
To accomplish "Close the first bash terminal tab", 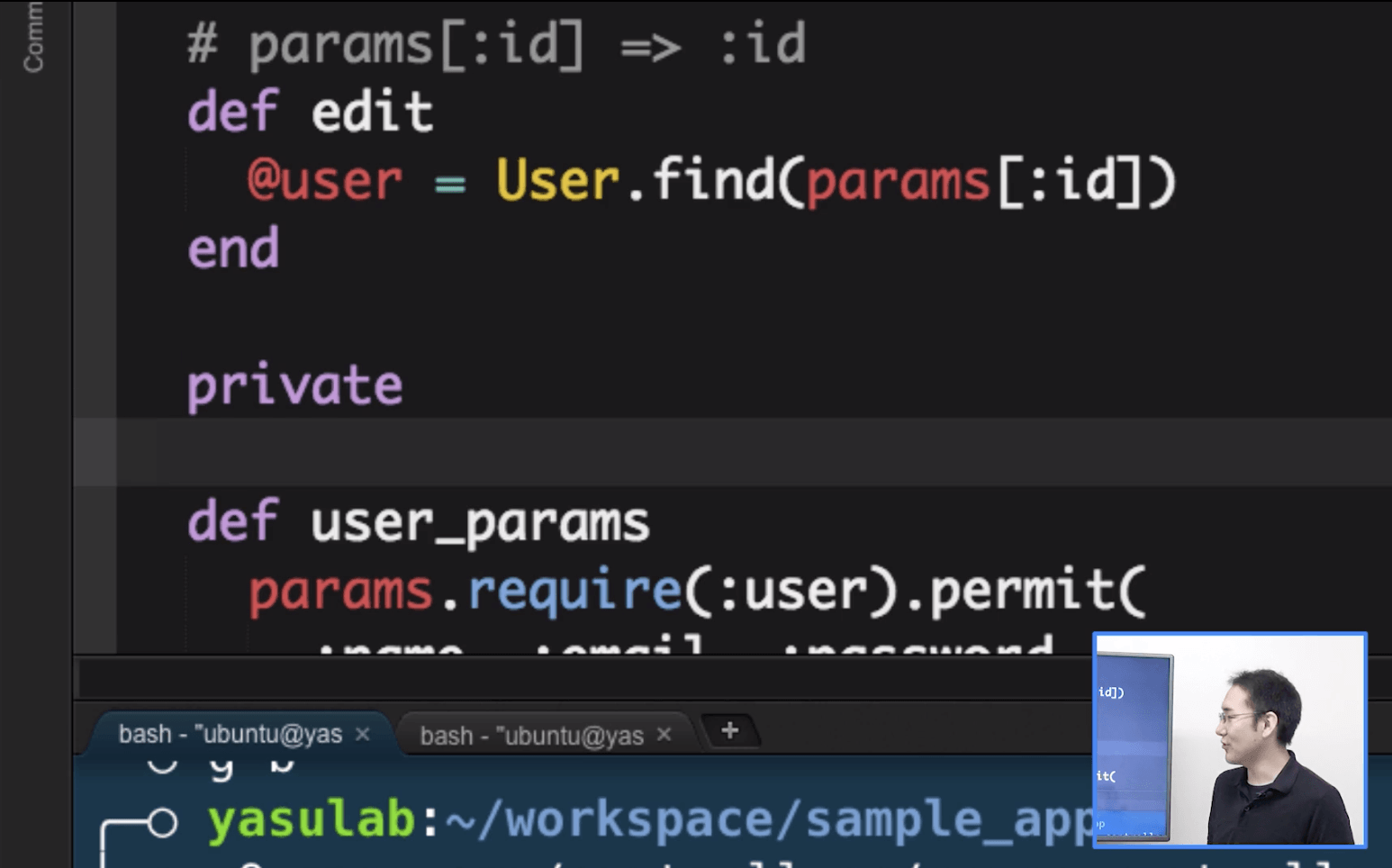I will (363, 735).
